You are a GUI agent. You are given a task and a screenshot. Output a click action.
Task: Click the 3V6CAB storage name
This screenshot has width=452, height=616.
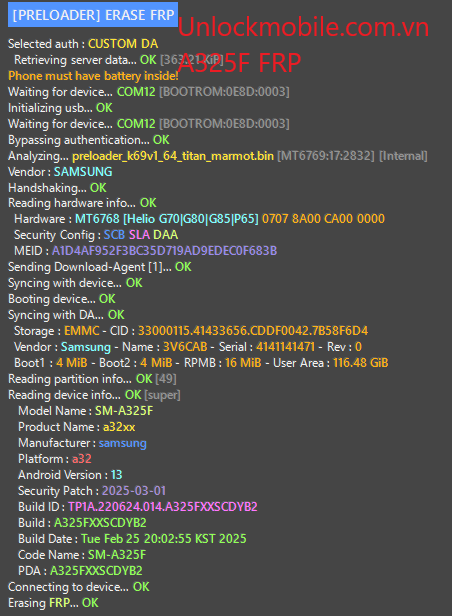pyautogui.click(x=185, y=347)
